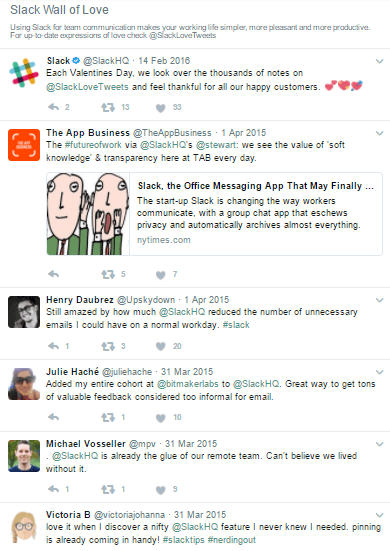Follow the #futureofwork hashtag link
390x551 pixels.
click(x=93, y=145)
